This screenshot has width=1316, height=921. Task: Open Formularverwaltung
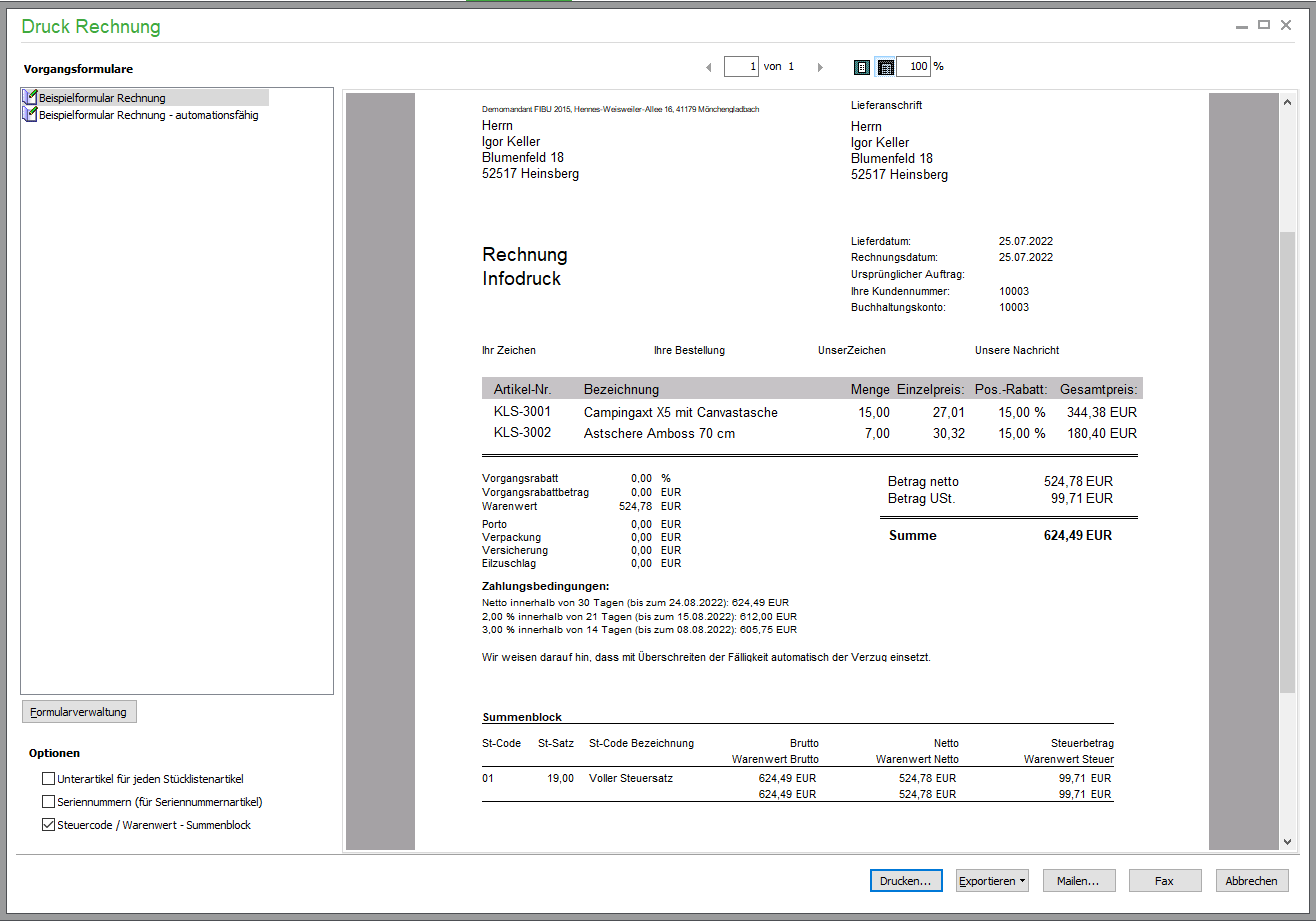click(x=79, y=712)
